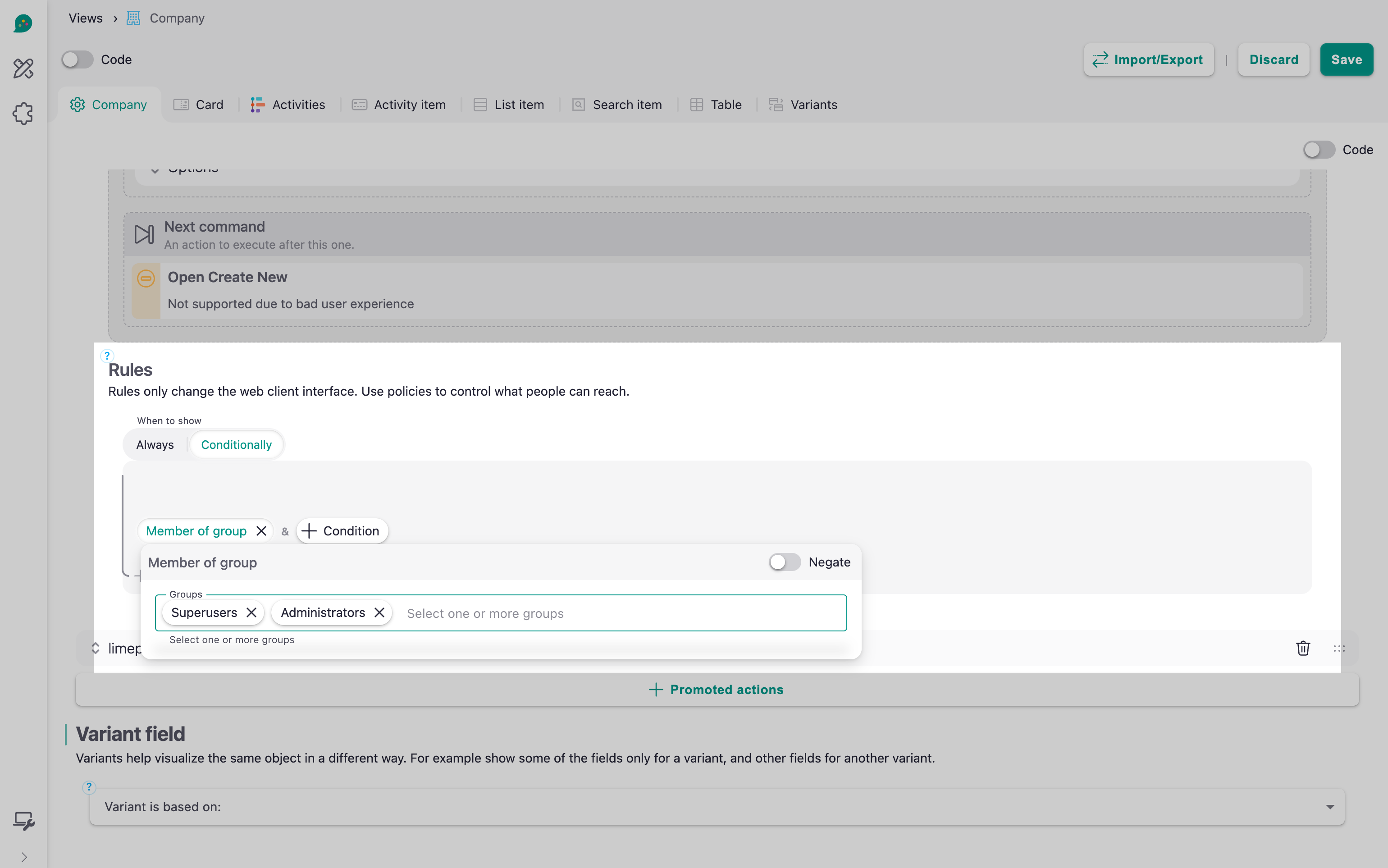Open the design tools sidebar icon
This screenshot has height=868, width=1388.
tap(23, 69)
